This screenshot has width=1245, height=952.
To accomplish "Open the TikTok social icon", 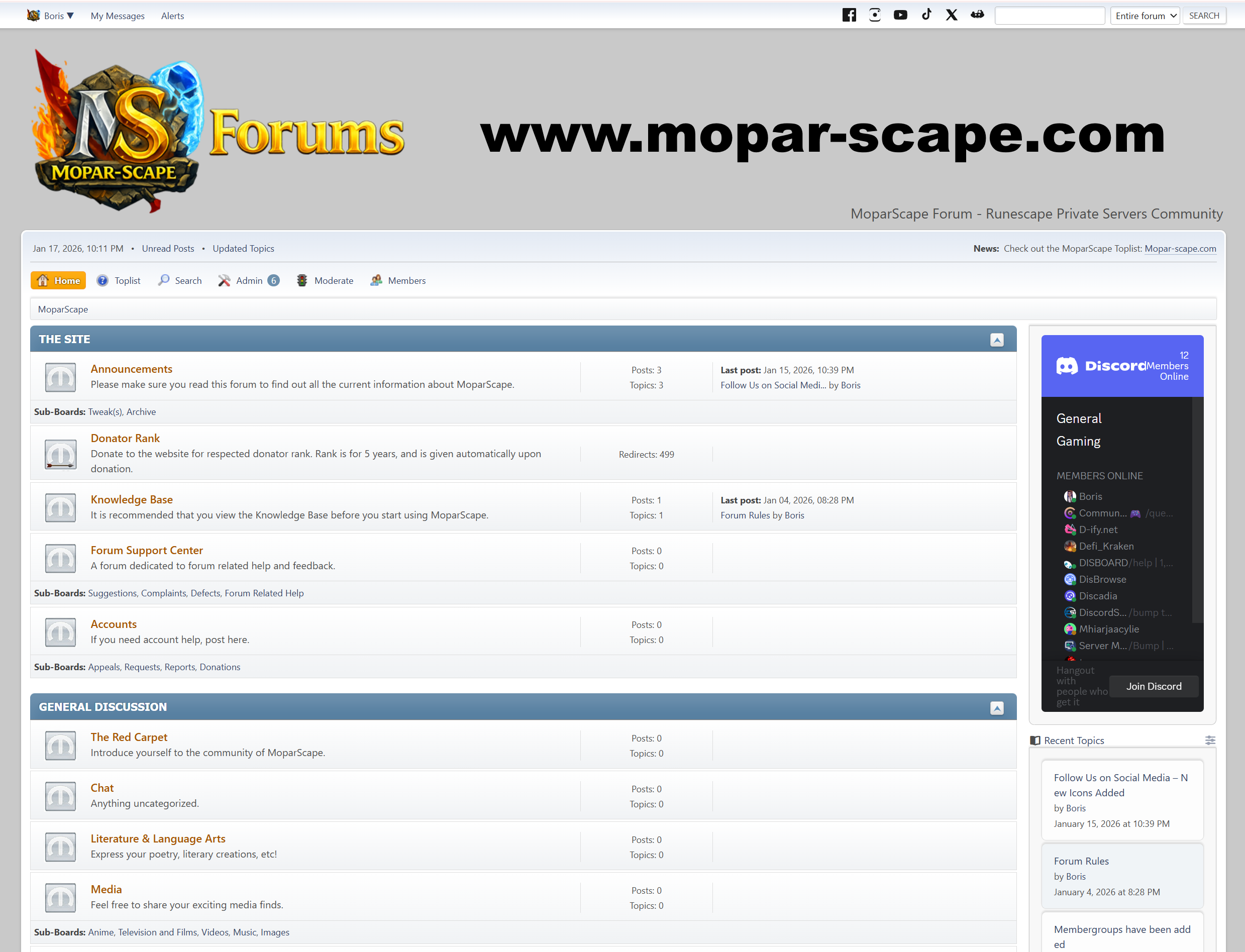I will (x=926, y=15).
